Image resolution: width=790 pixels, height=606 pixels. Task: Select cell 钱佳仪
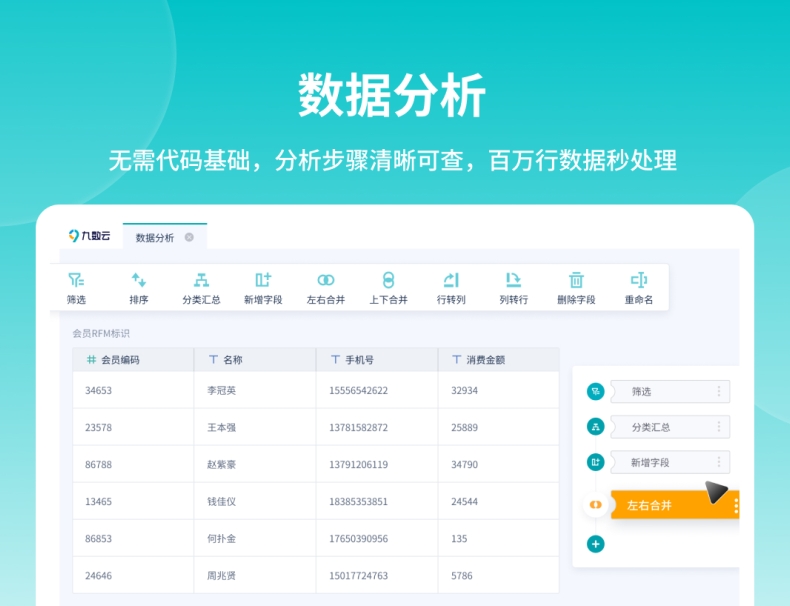pyautogui.click(x=255, y=501)
